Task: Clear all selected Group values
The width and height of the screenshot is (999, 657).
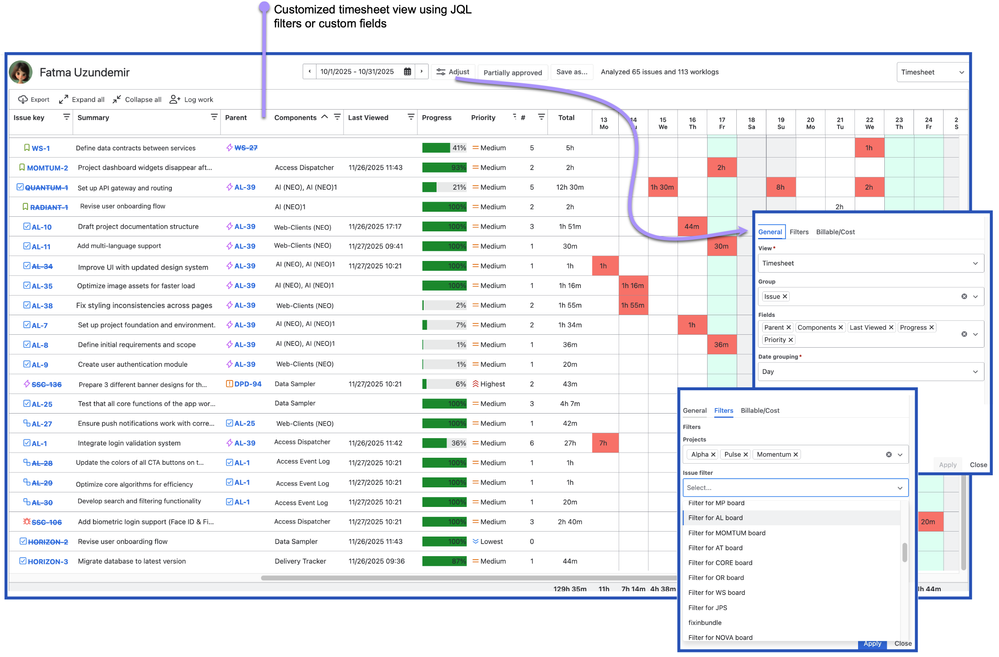Action: 964,296
